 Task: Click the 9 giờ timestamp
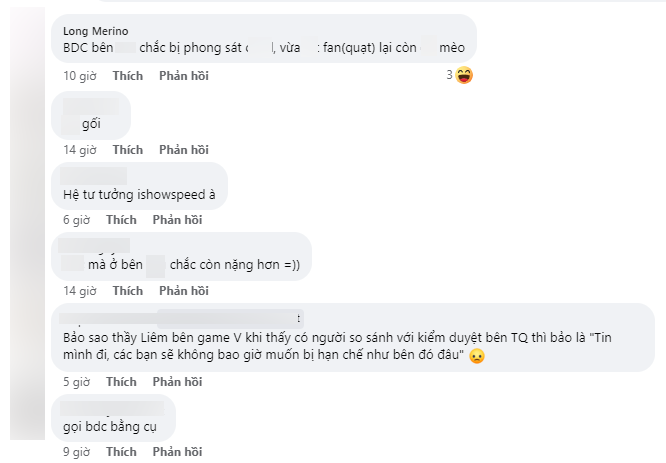(76, 452)
